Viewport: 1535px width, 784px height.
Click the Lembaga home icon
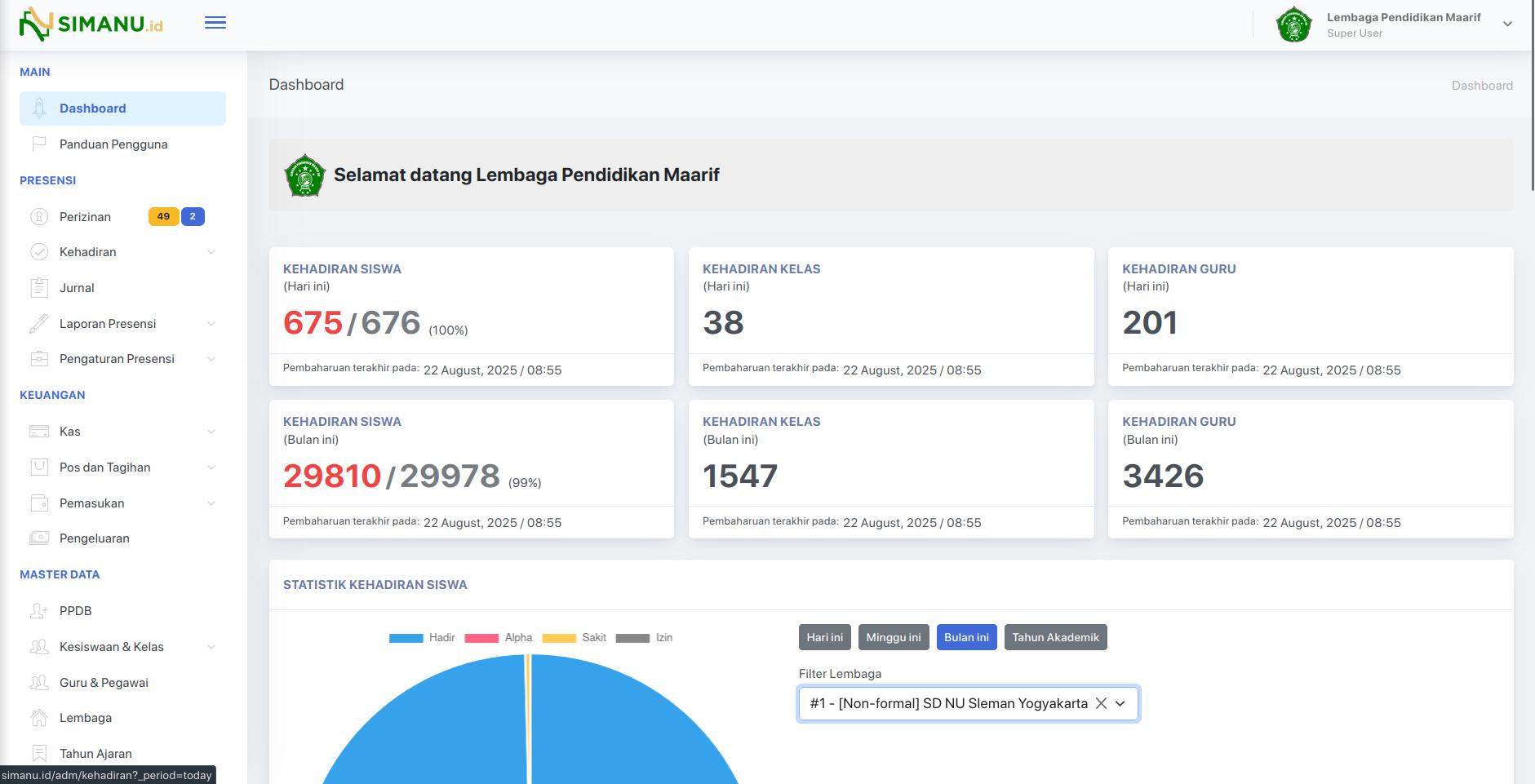point(39,717)
